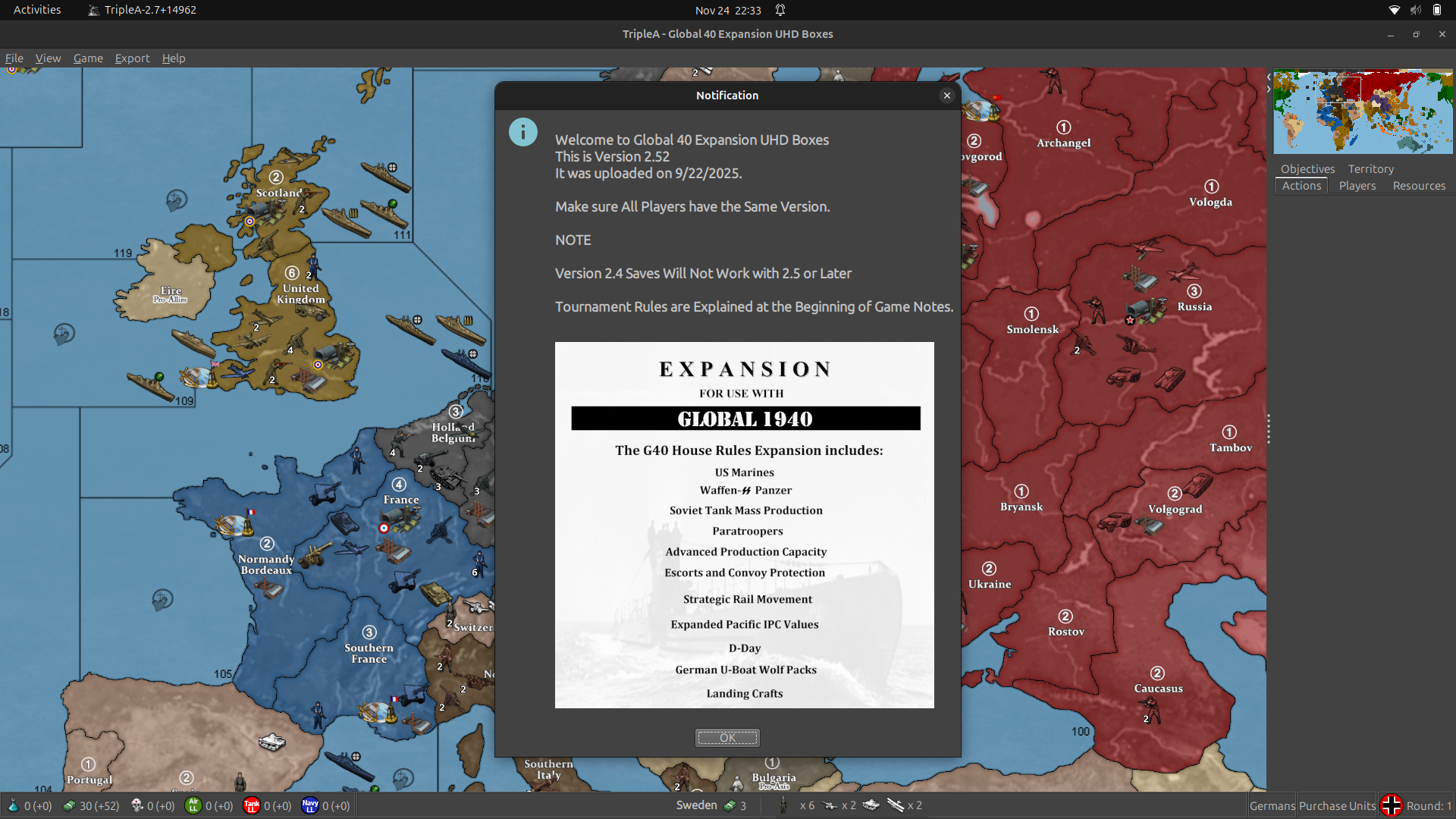This screenshot has height=819, width=1456.
Task: Click the blue Navy LL indicator icon
Action: click(x=311, y=806)
